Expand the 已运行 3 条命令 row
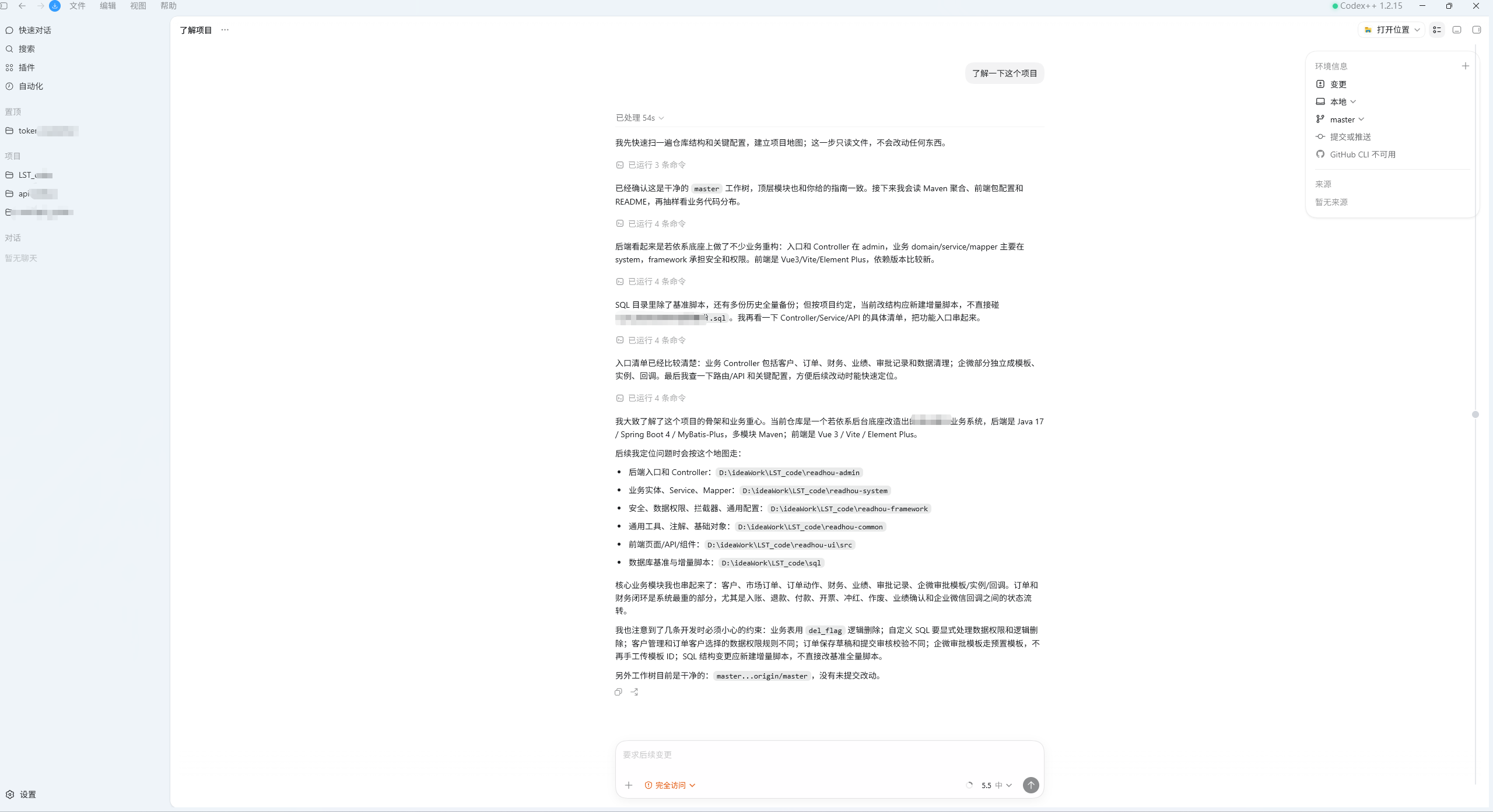The height and width of the screenshot is (812, 1493). pos(651,165)
